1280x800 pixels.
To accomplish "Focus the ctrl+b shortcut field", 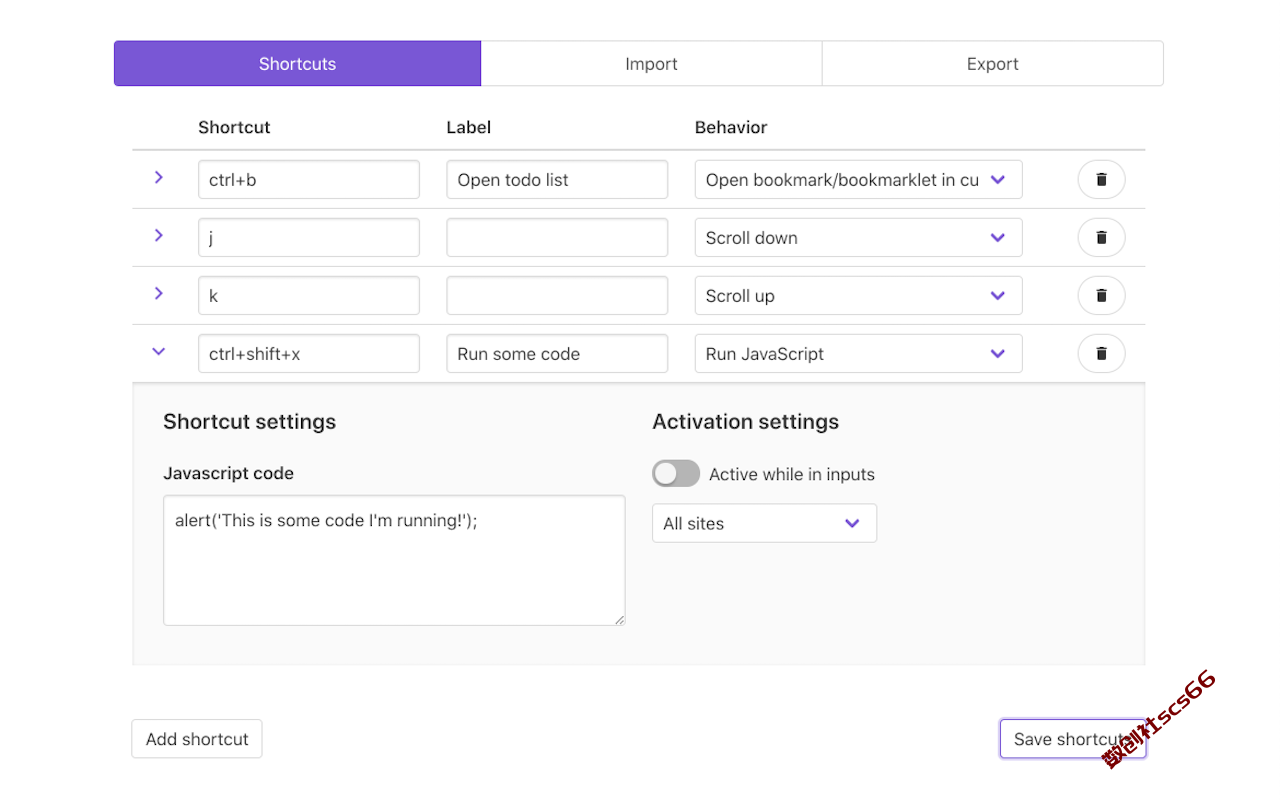I will pyautogui.click(x=309, y=180).
